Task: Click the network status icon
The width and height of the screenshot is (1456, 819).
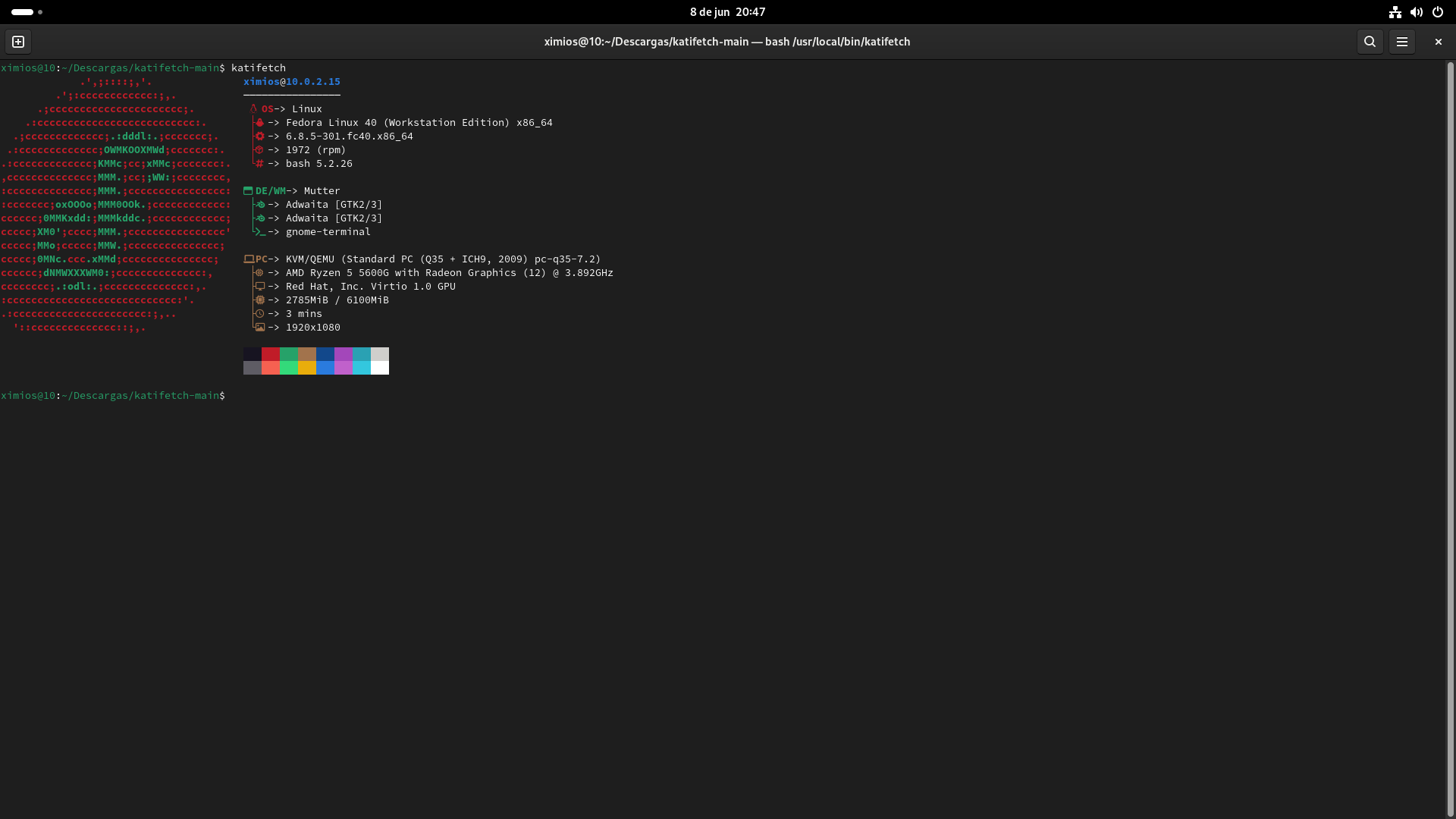Action: (1395, 12)
